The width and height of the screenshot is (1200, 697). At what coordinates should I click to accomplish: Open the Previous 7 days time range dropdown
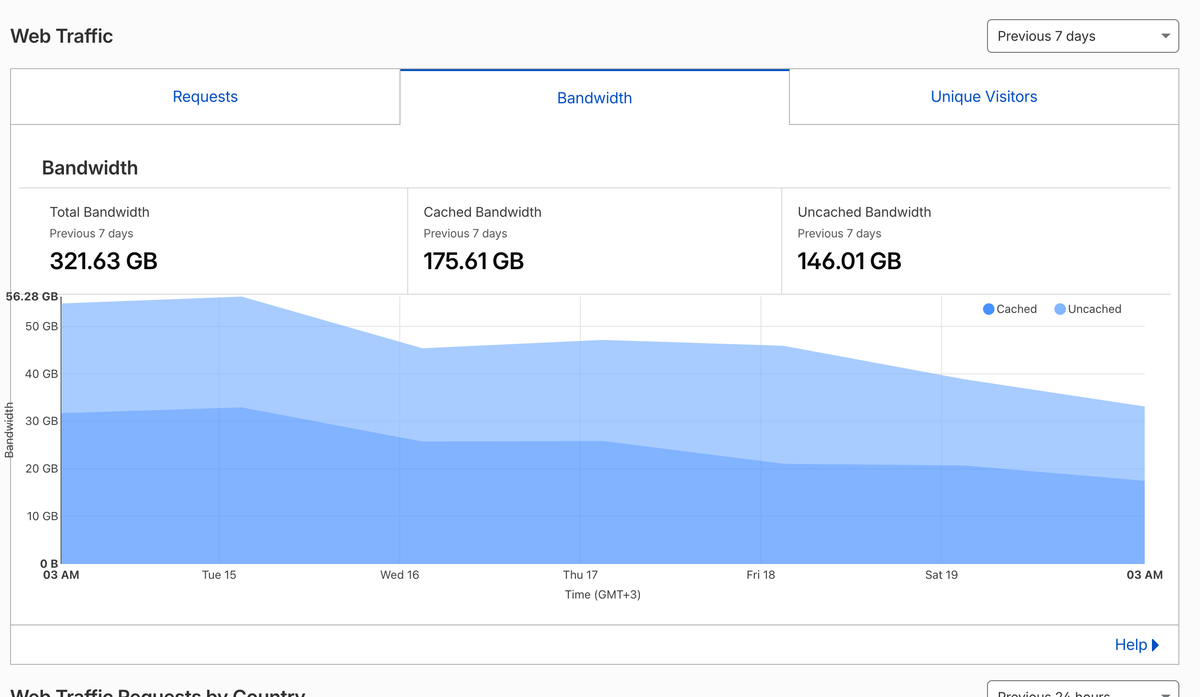point(1083,36)
